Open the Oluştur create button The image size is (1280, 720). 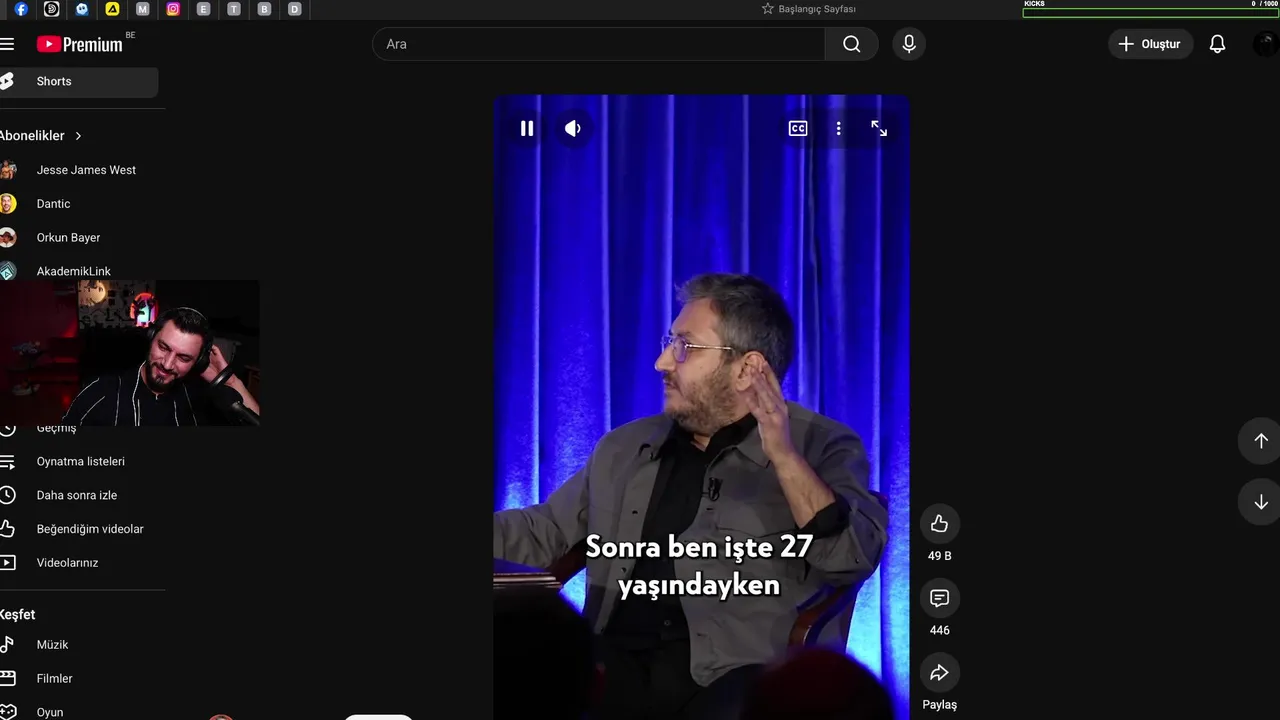click(1150, 44)
